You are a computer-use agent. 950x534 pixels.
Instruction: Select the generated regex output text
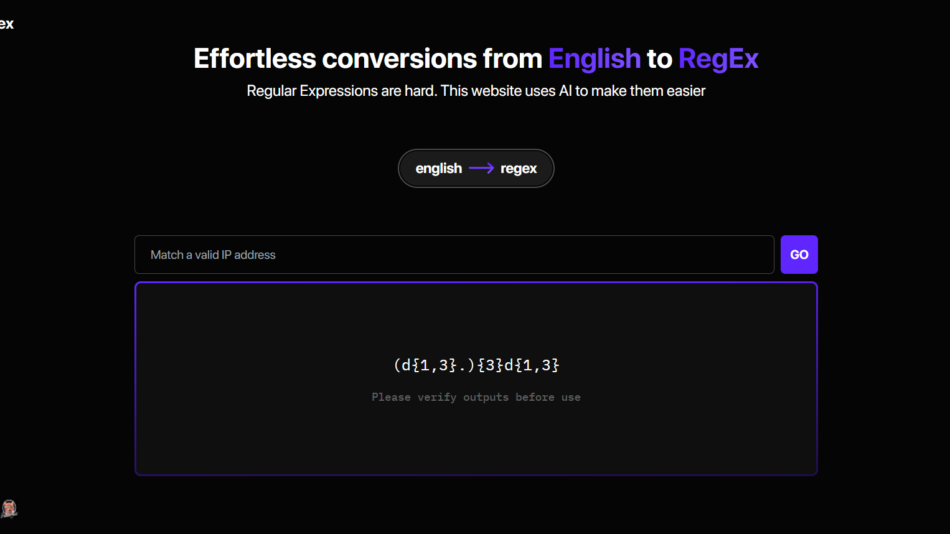click(476, 365)
